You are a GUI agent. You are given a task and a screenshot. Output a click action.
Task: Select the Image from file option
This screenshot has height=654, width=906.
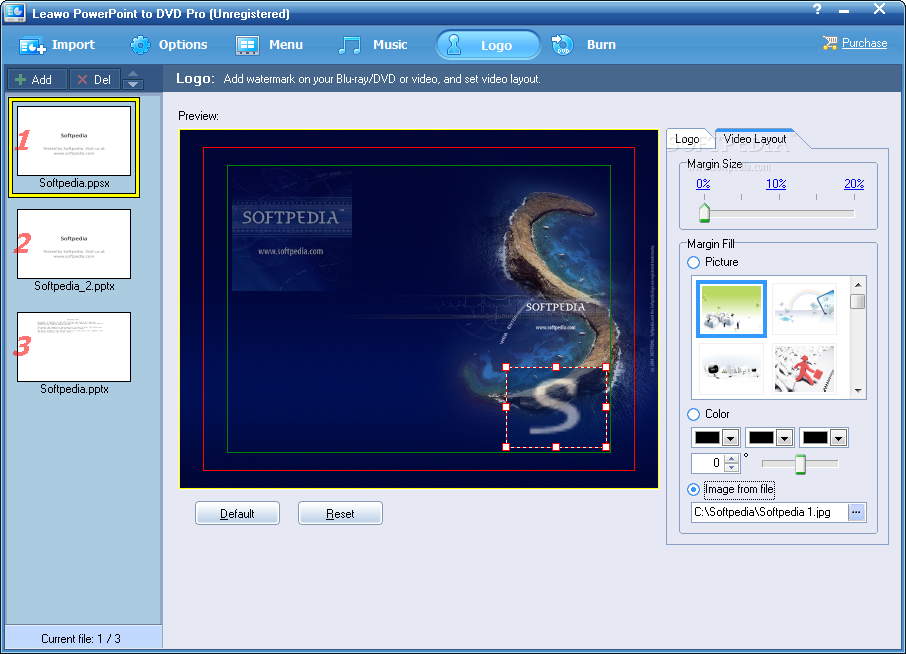coord(693,489)
